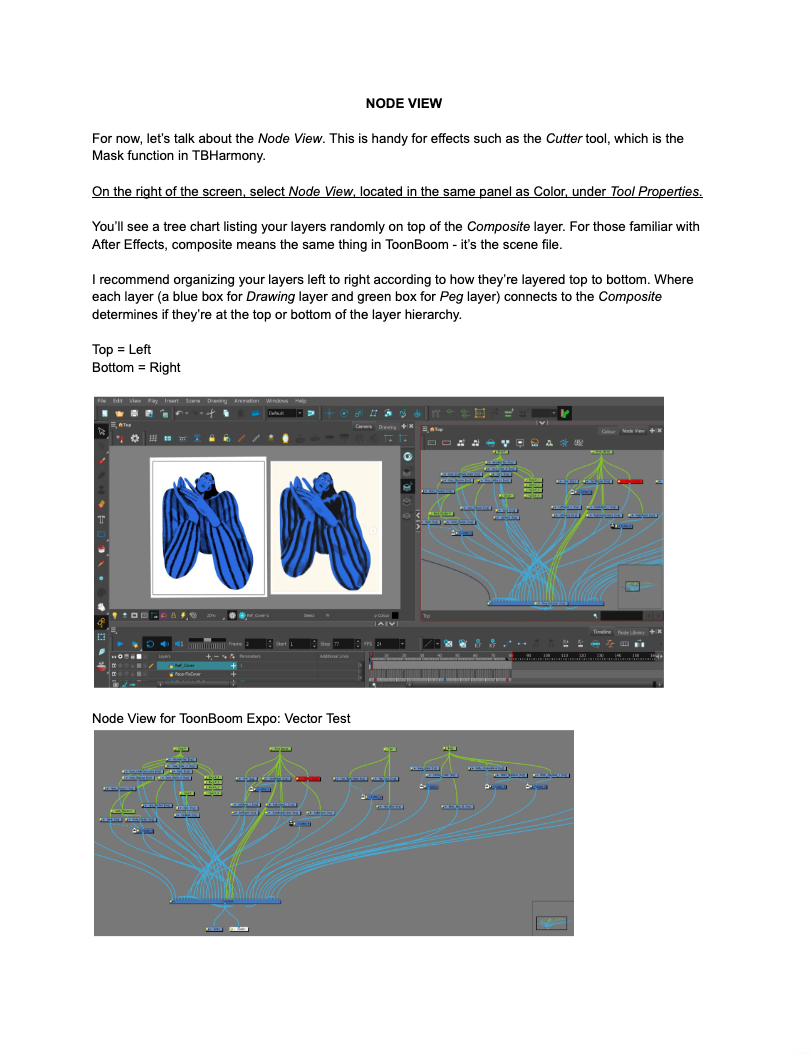Switch to the Colour tab
This screenshot has height=1054, width=810.
coord(608,432)
